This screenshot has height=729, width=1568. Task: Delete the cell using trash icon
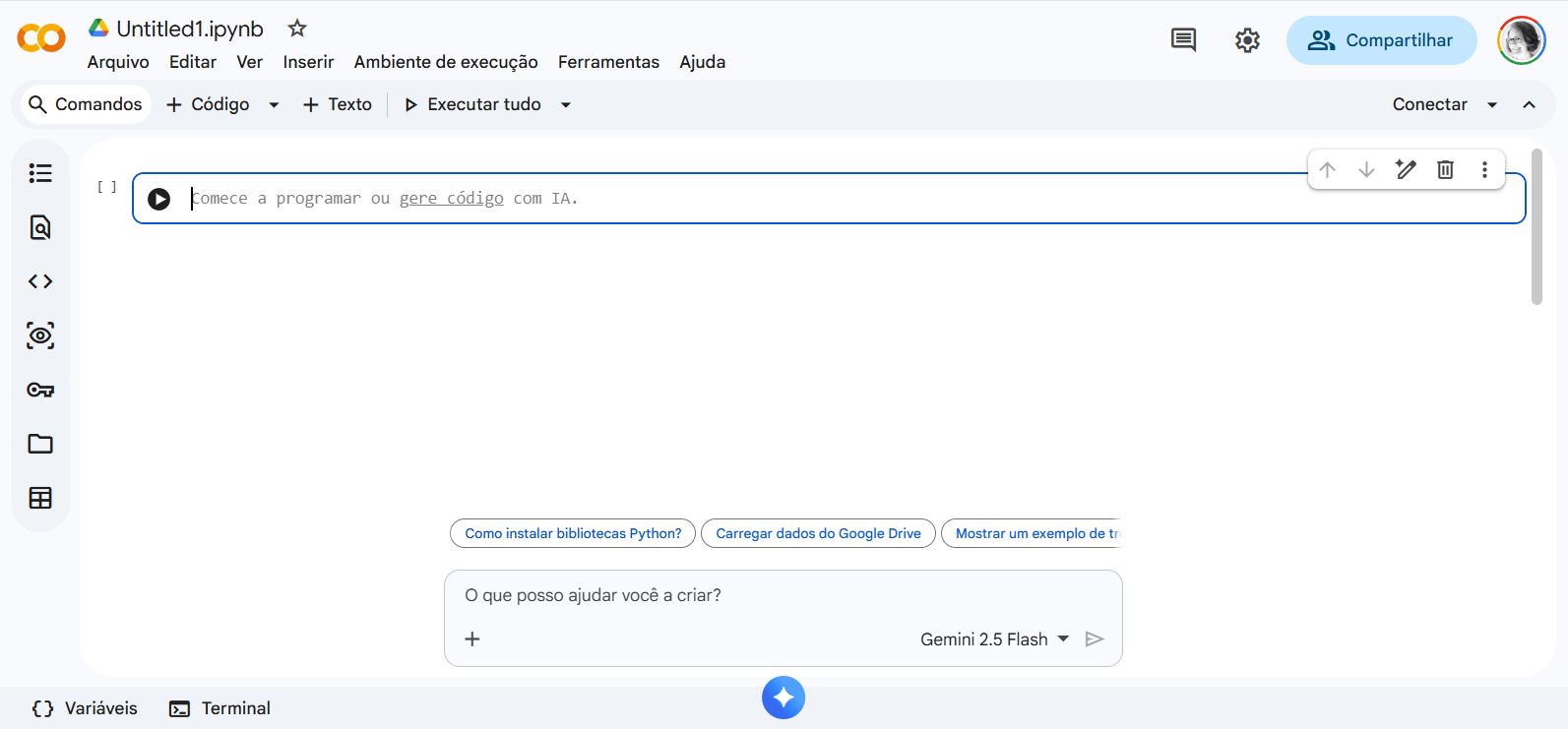[1445, 169]
